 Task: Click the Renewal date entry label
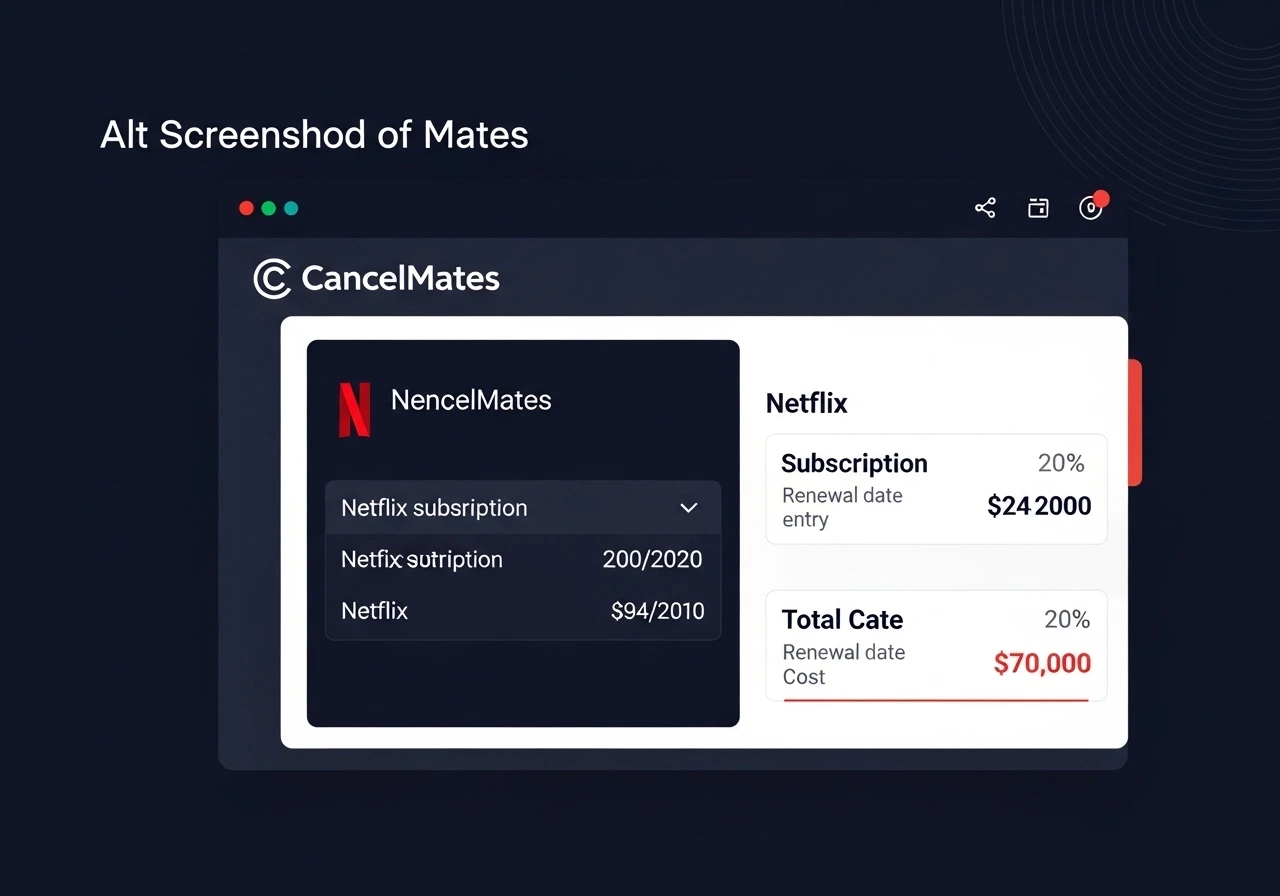[842, 507]
